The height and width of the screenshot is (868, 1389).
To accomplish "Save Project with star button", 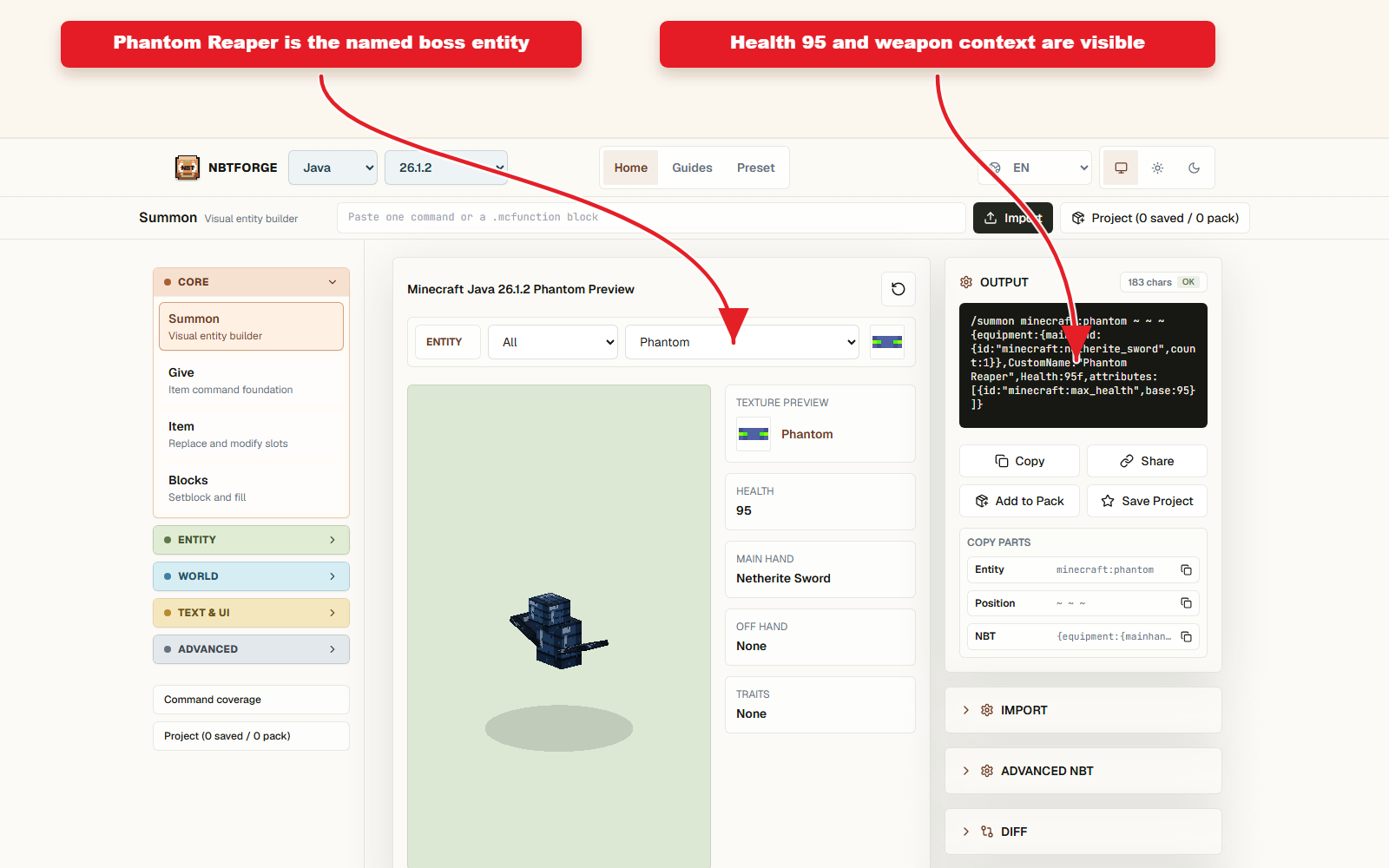I will coord(1147,501).
